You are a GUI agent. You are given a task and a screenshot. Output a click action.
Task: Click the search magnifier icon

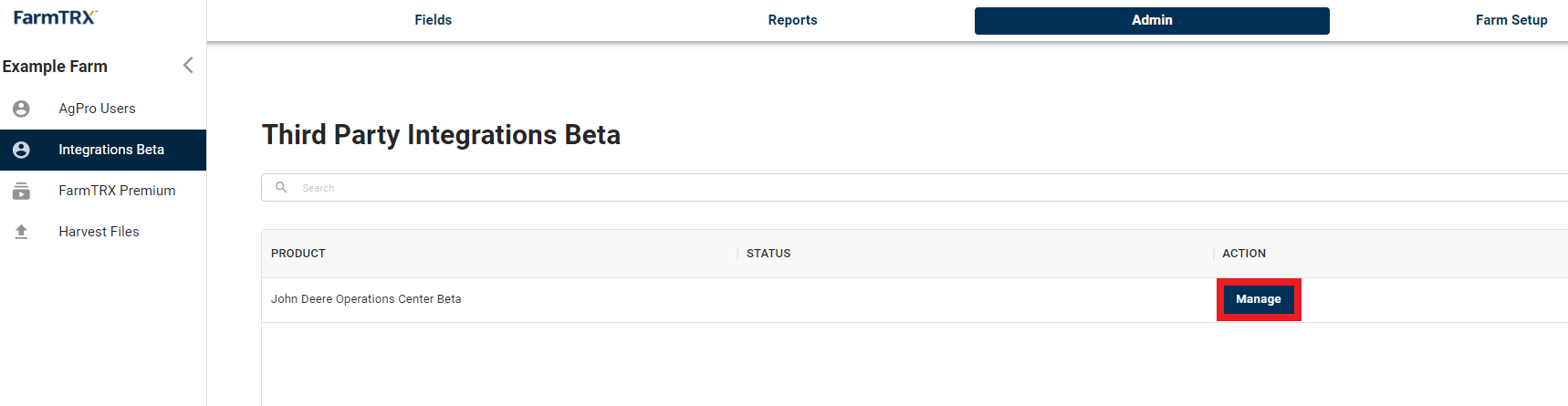click(x=281, y=187)
